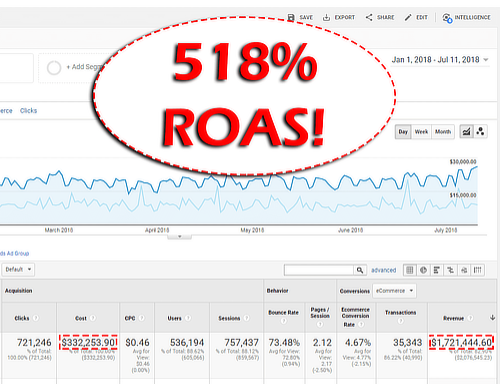Click the SHARE label in the top toolbar

386,17
